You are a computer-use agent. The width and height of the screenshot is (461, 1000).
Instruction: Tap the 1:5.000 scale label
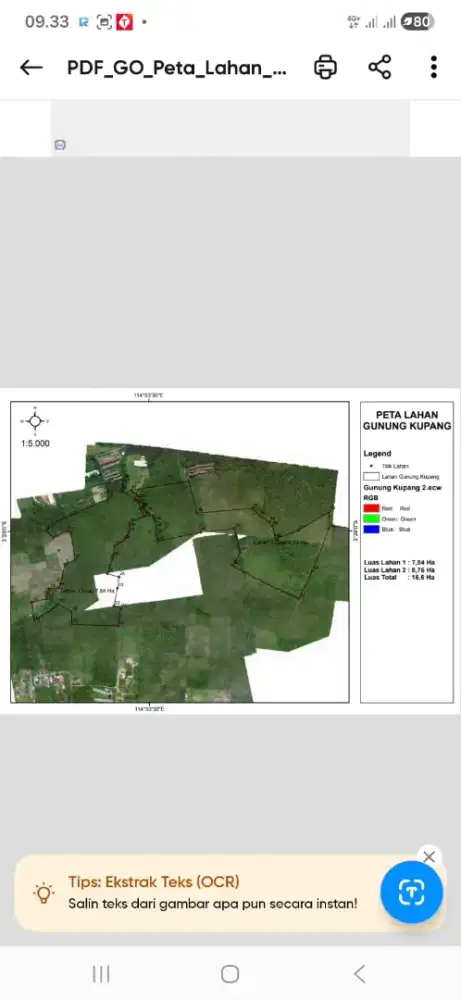[x=35, y=443]
